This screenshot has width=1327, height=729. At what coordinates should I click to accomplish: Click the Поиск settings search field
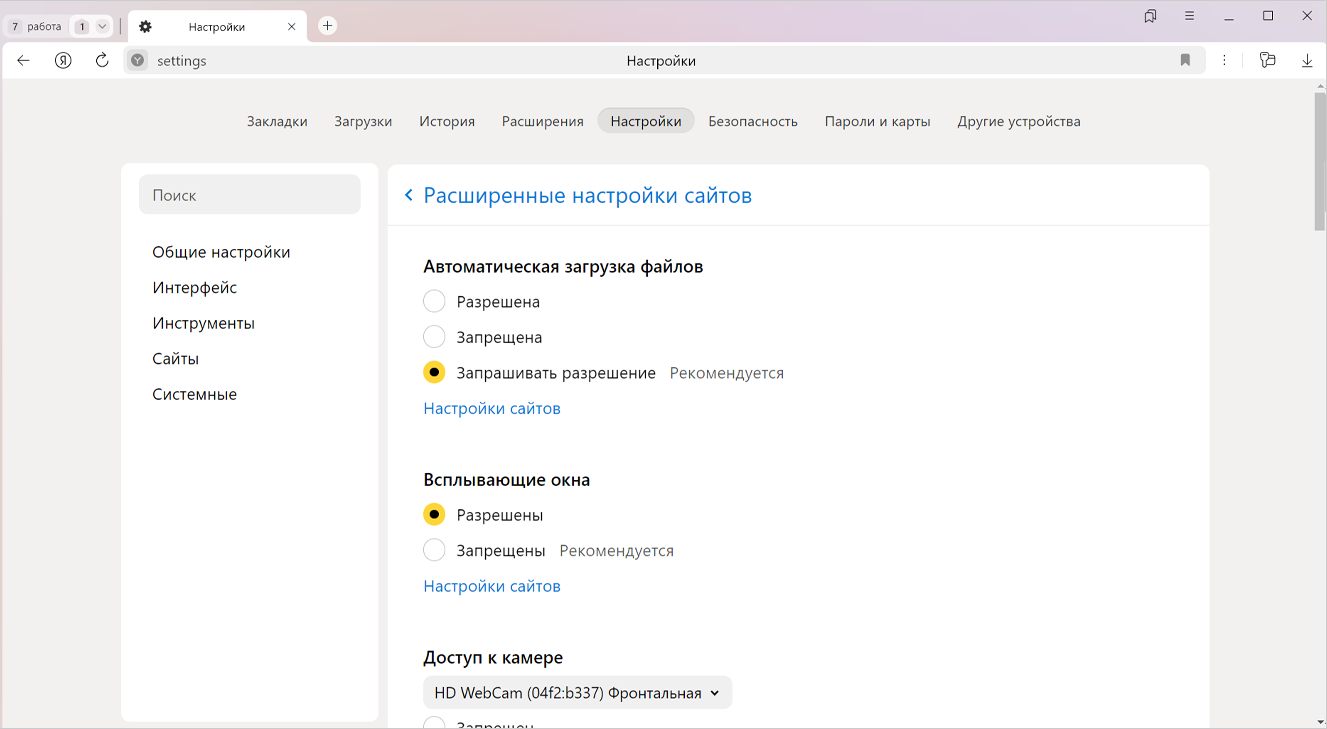coord(249,195)
